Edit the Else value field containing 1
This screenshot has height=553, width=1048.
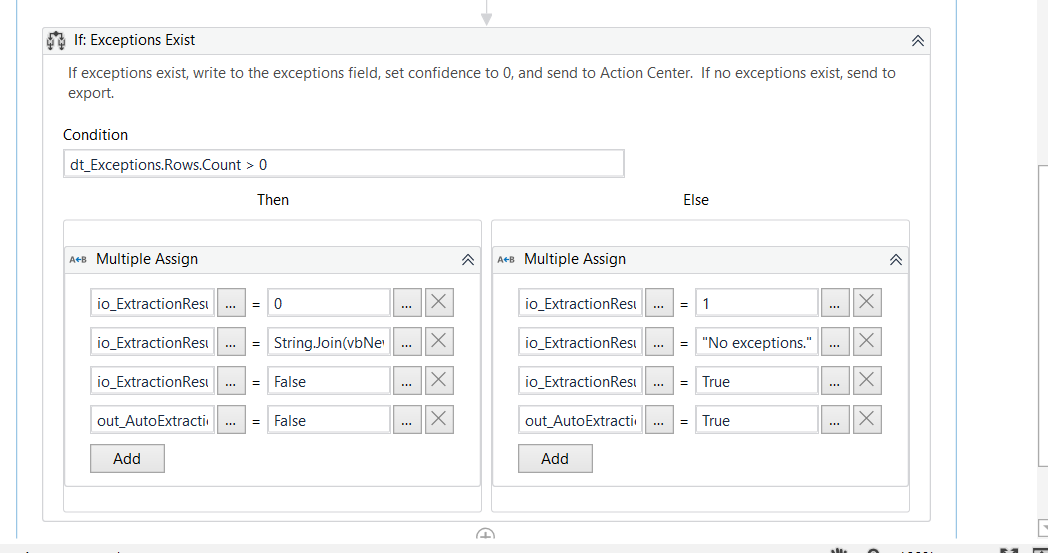tap(756, 303)
